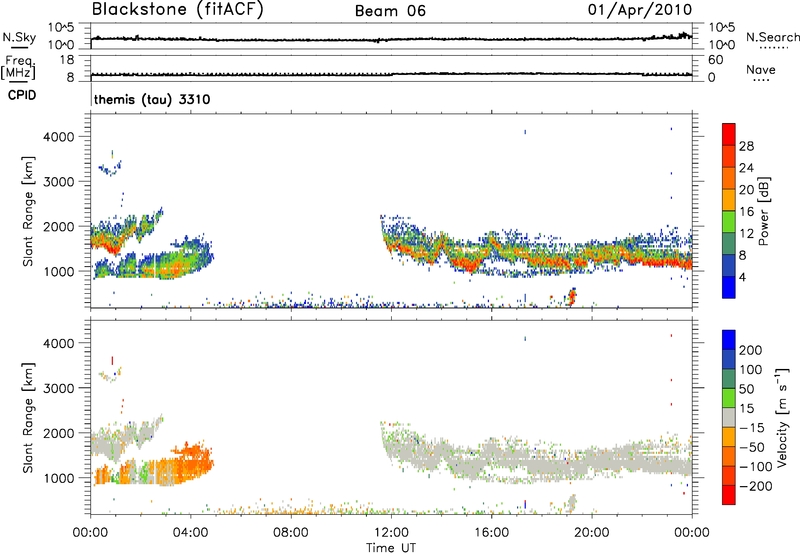The image size is (800, 554).
Task: Click the "Slant Range [km]" label of power panel
Action: (x=28, y=211)
